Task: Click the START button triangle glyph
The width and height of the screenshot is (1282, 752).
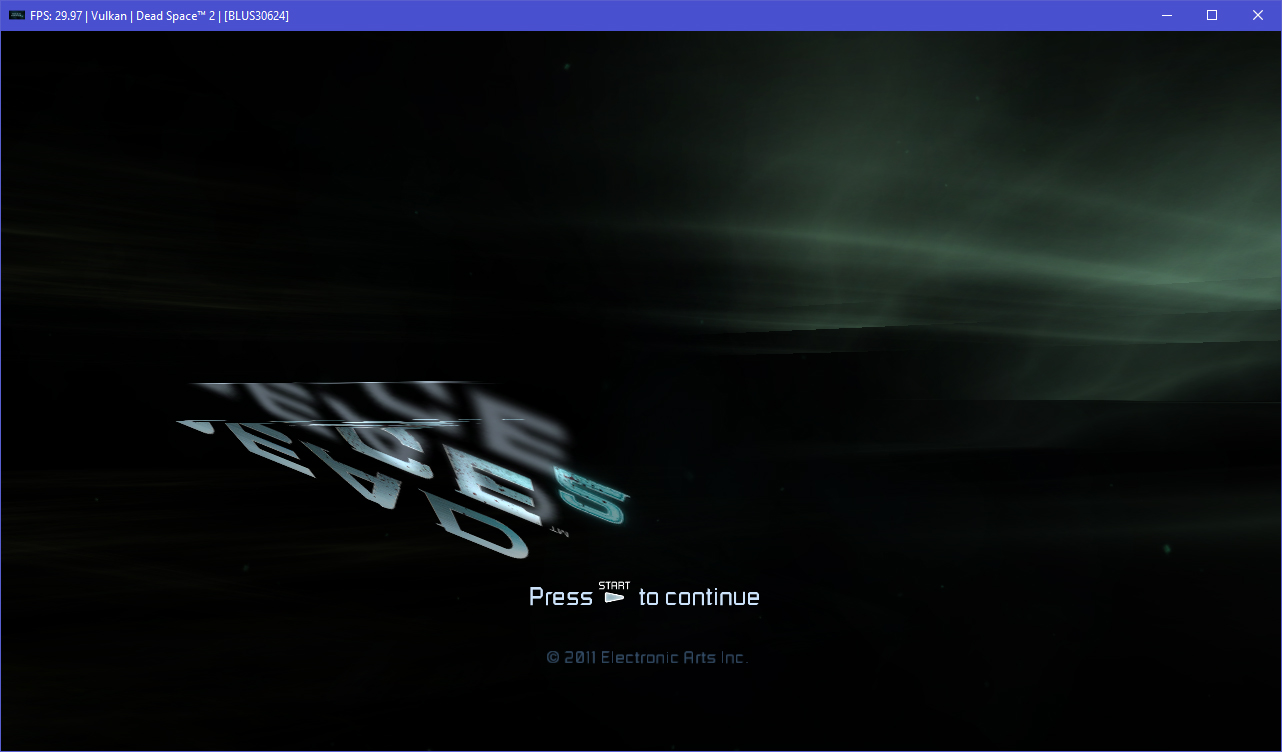Action: coord(615,596)
